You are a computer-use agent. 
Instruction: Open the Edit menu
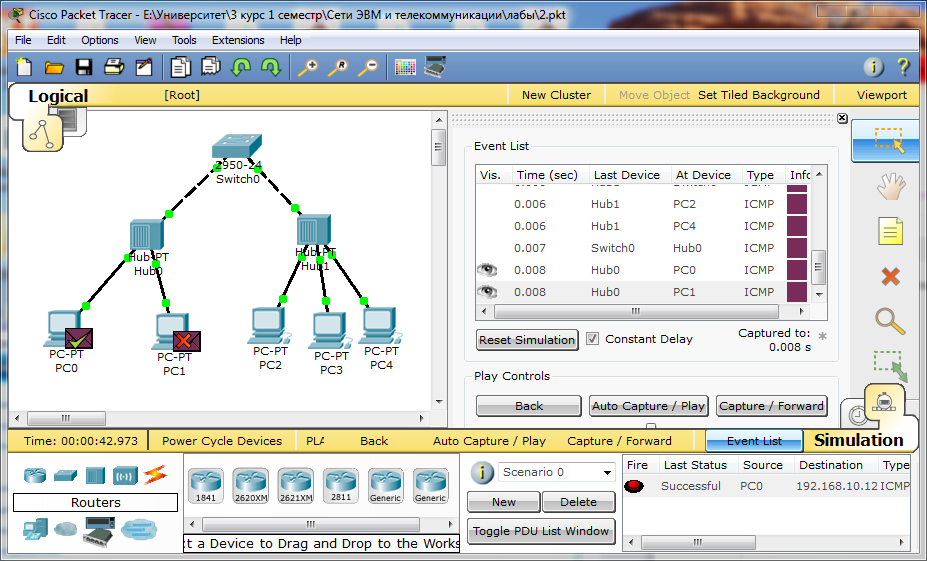56,40
